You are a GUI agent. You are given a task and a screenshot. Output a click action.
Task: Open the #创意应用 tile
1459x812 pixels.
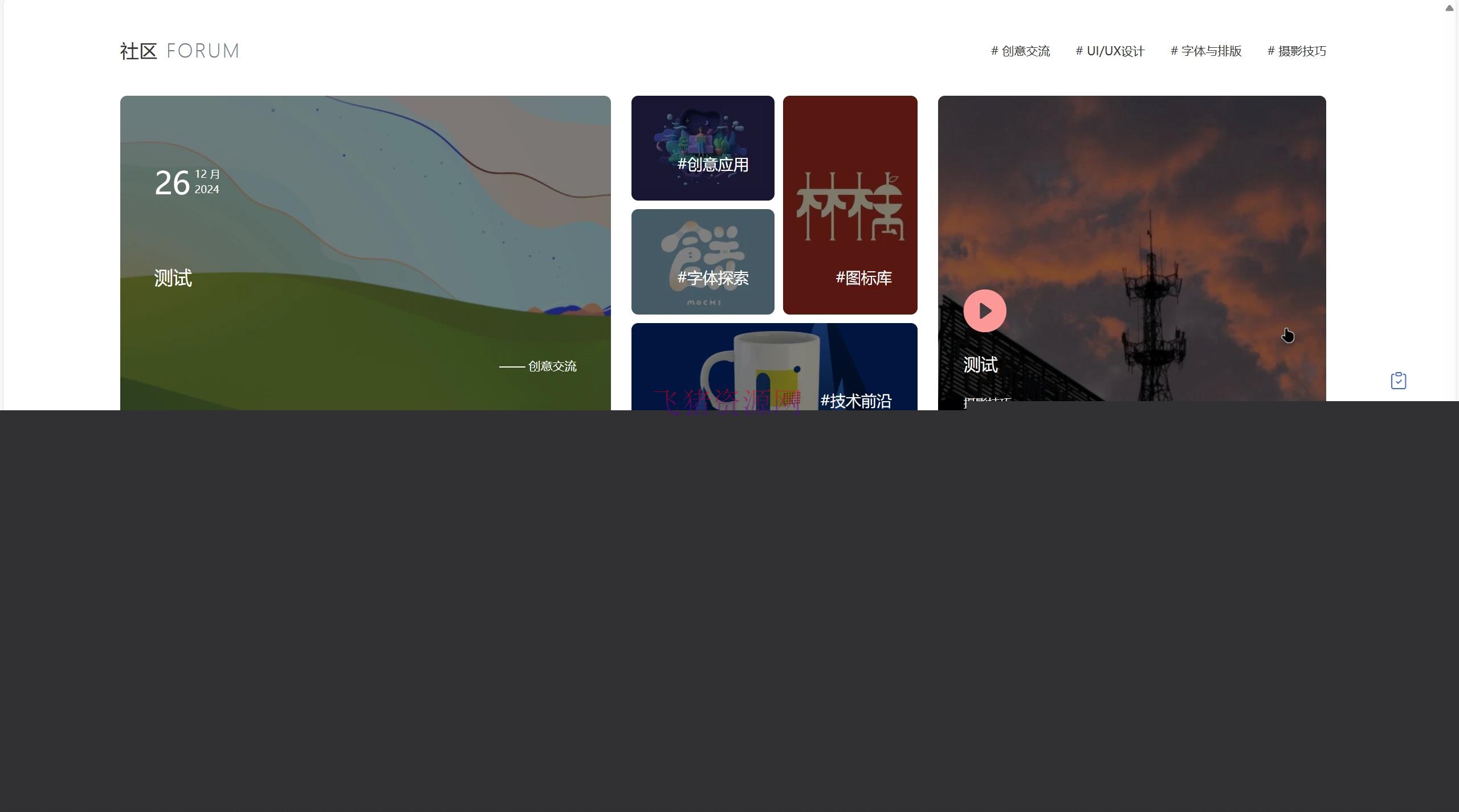pos(712,165)
